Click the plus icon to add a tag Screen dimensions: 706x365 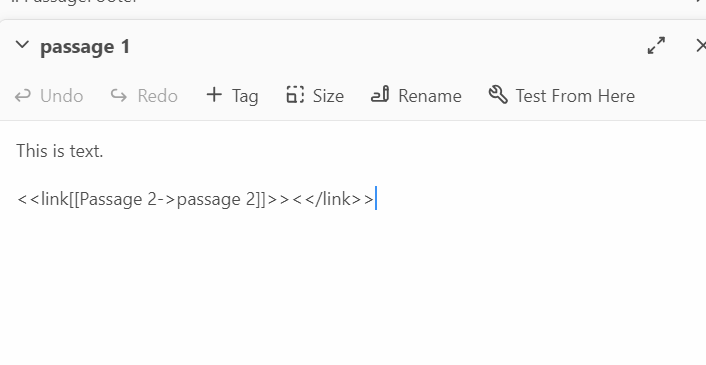[x=214, y=95]
